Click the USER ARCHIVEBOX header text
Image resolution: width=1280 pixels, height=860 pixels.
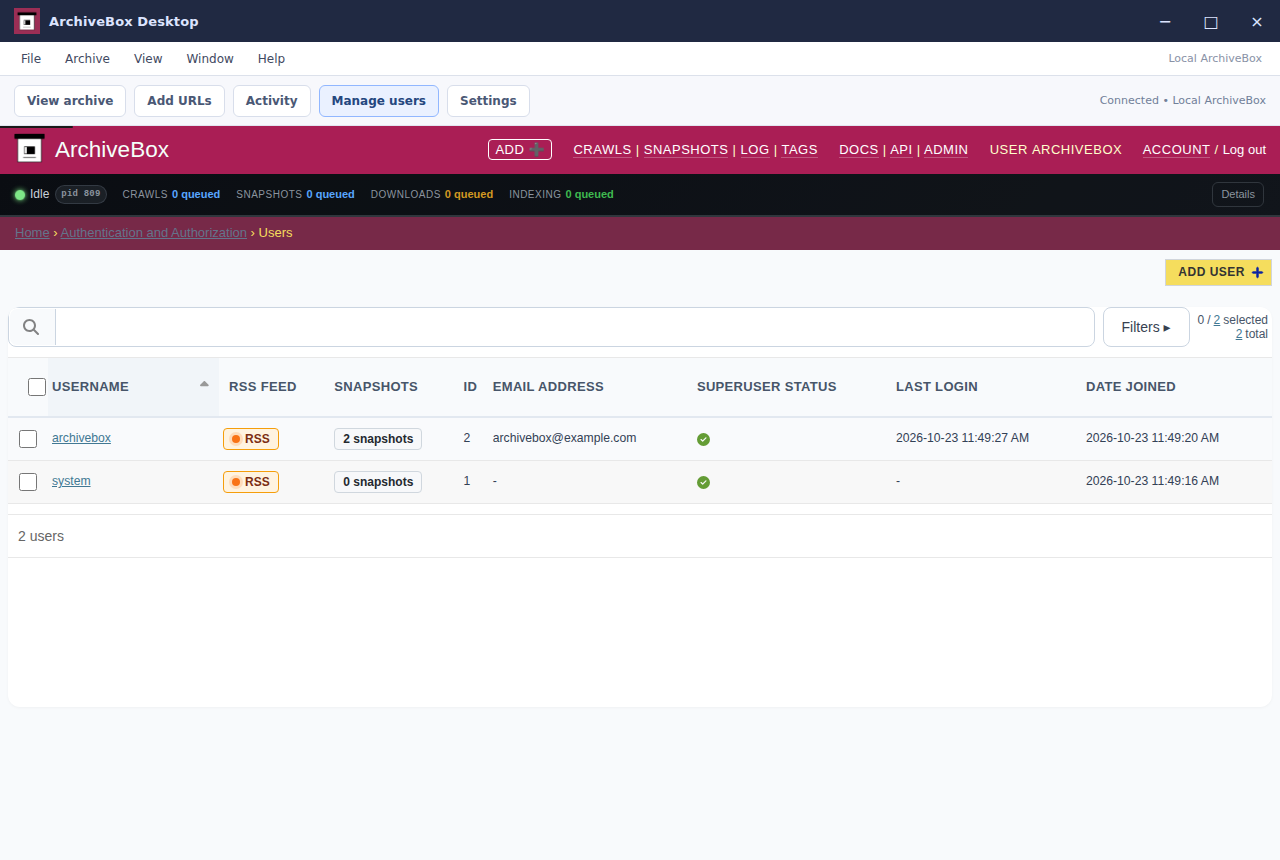coord(1056,150)
